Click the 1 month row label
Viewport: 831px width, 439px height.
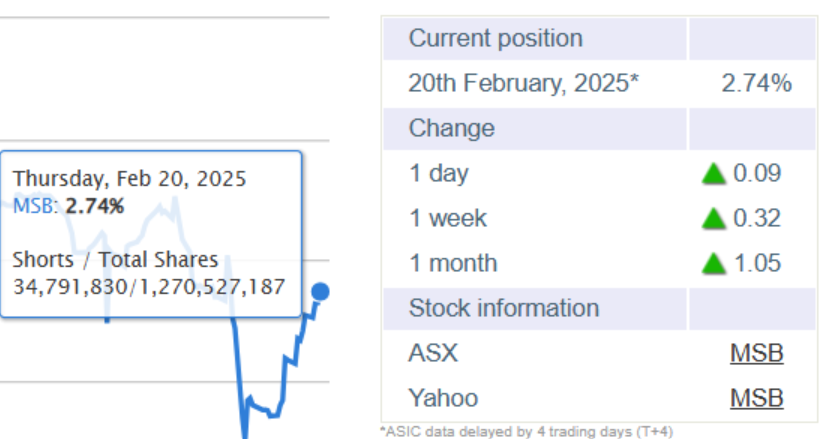[x=453, y=264]
